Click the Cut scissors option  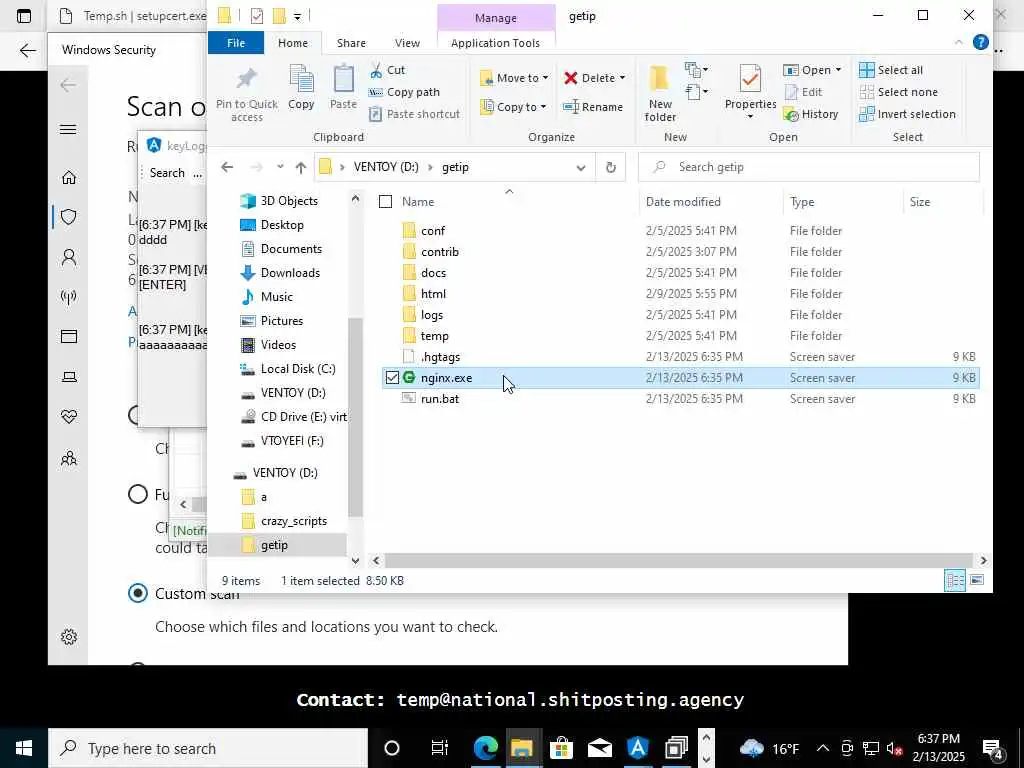point(387,70)
